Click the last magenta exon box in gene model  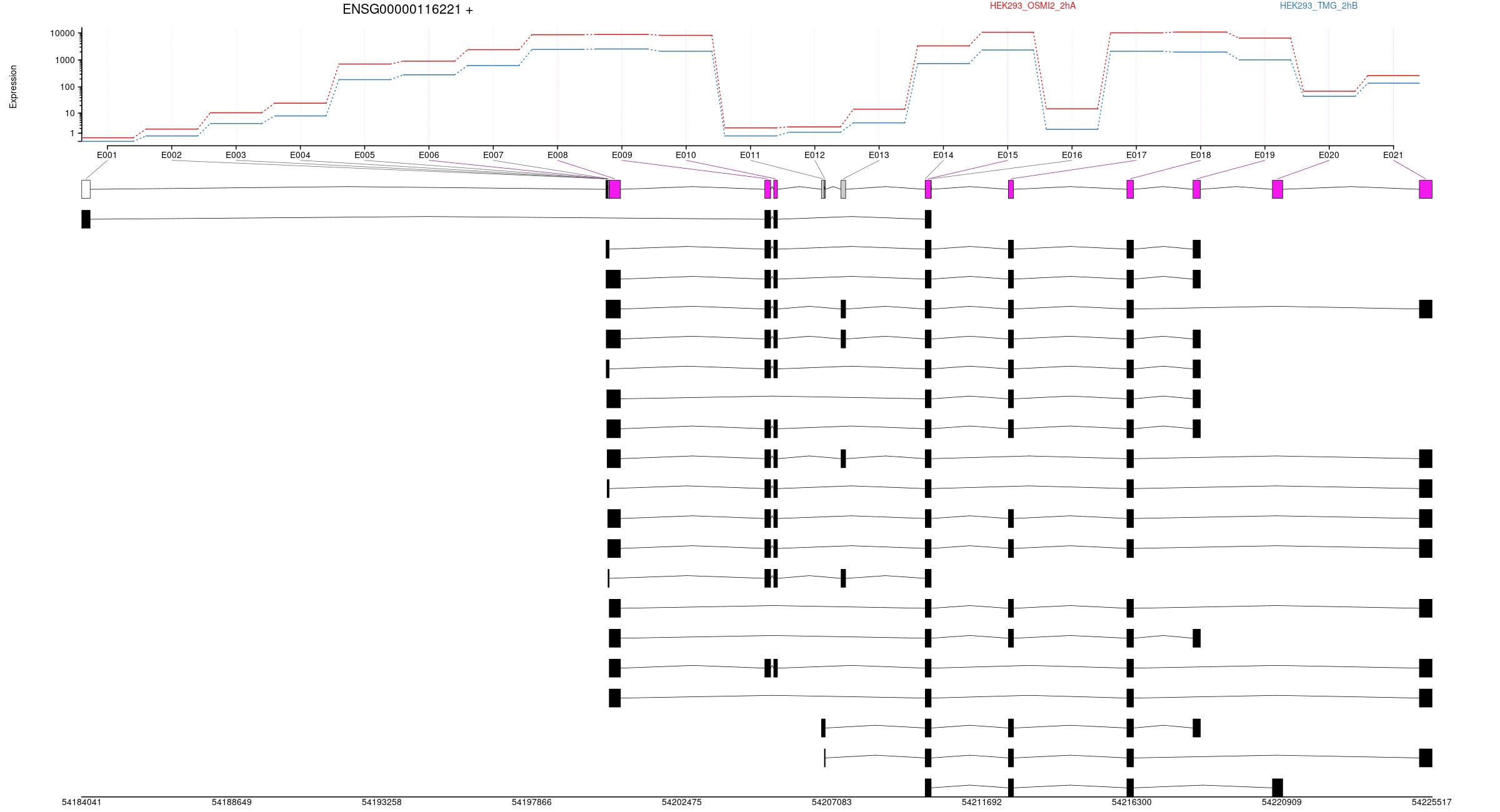(x=1426, y=189)
